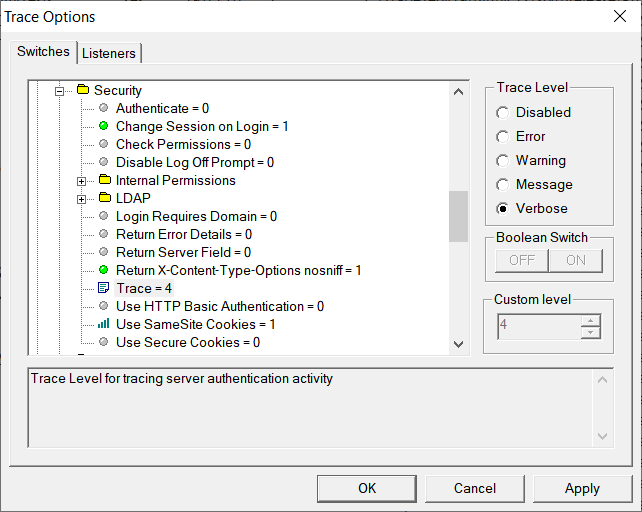Click the gray dot beside Disable Log Off Prompt

click(104, 162)
